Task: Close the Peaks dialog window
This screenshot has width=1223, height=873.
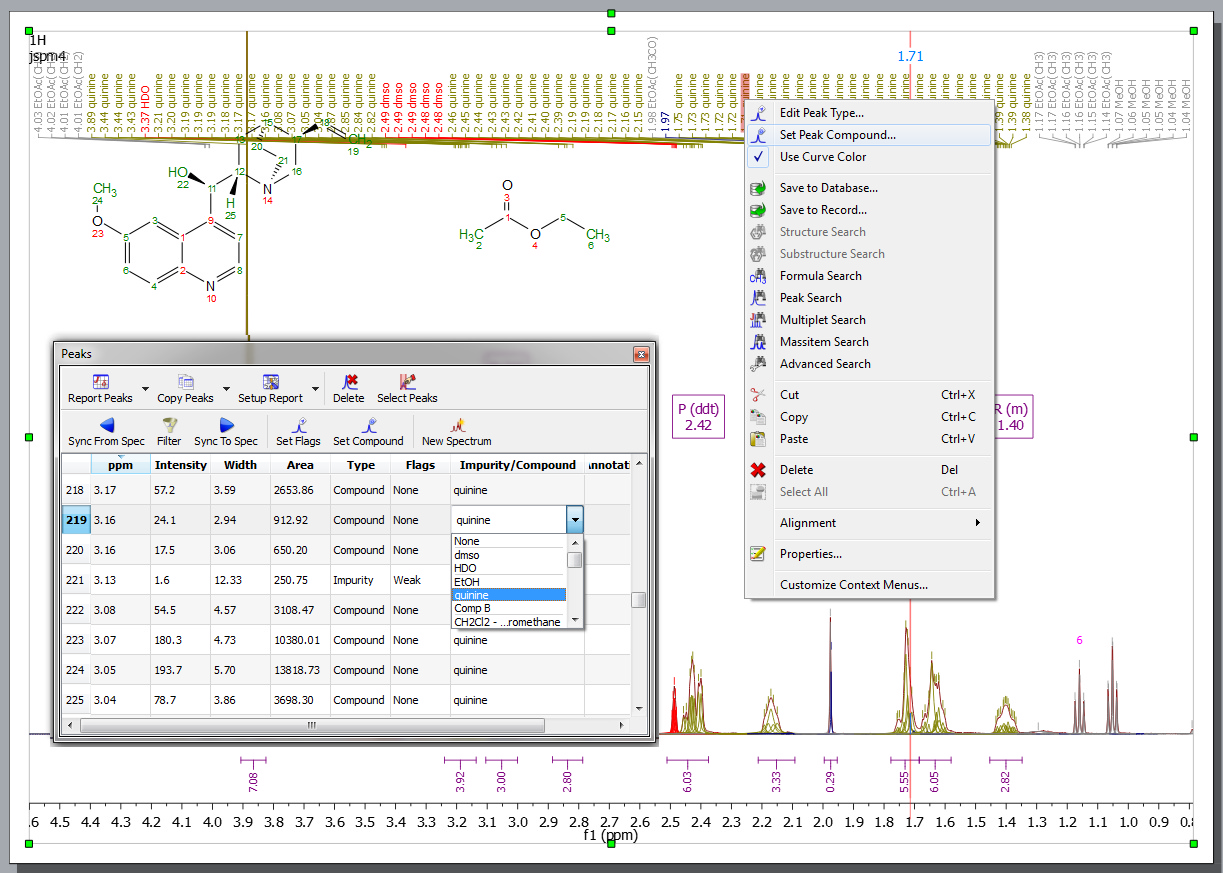Action: click(x=641, y=354)
